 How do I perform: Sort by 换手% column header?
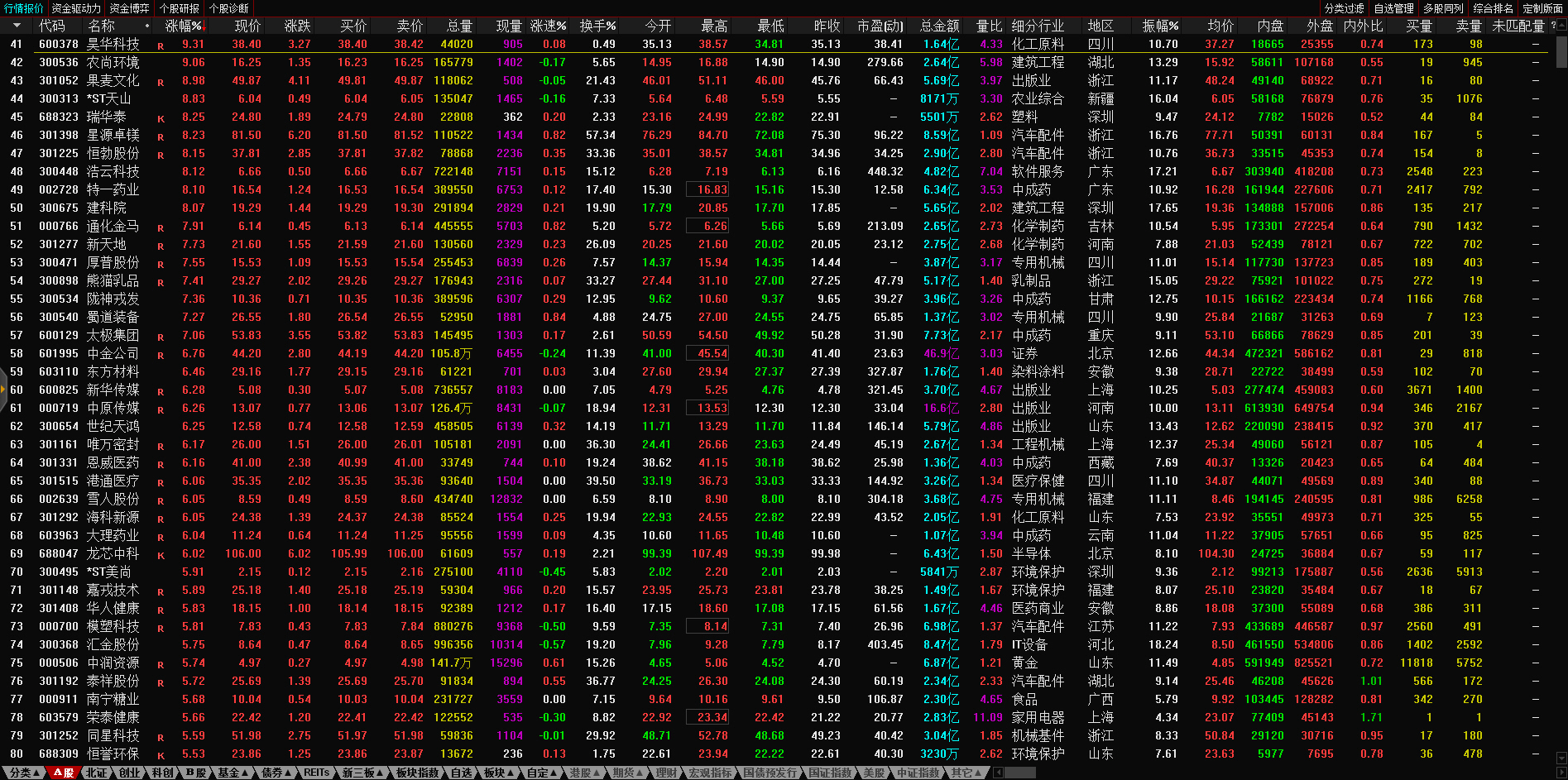pyautogui.click(x=597, y=26)
